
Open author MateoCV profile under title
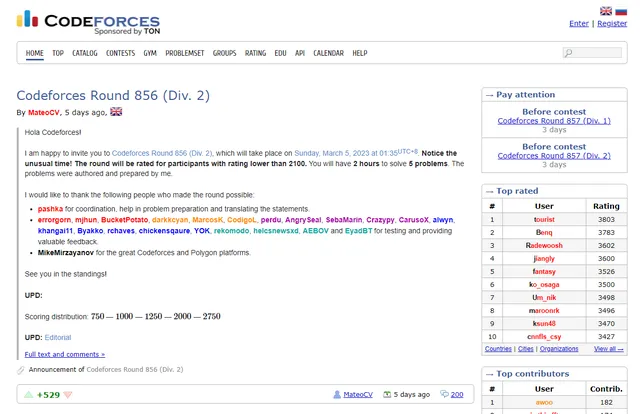click(44, 113)
